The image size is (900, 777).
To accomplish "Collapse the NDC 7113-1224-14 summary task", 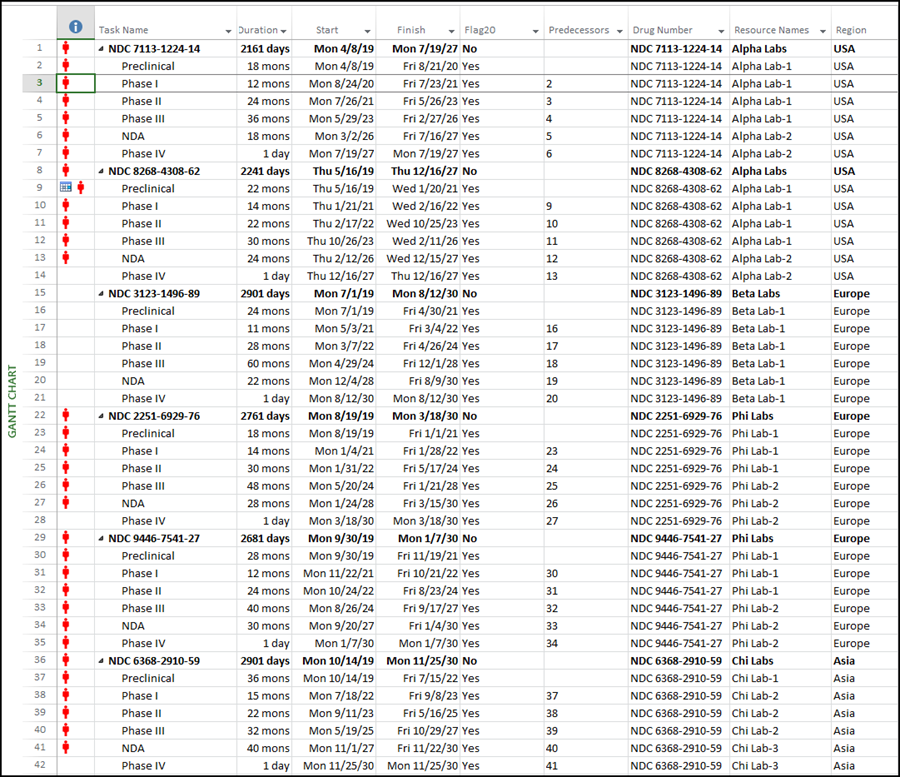I will coord(103,48).
